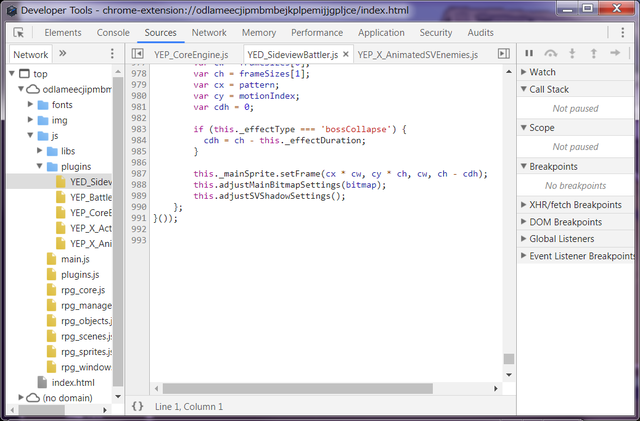Screen dimensions: 640x421
Task: Open DevTools three-dot customize menu
Action: coord(622,33)
